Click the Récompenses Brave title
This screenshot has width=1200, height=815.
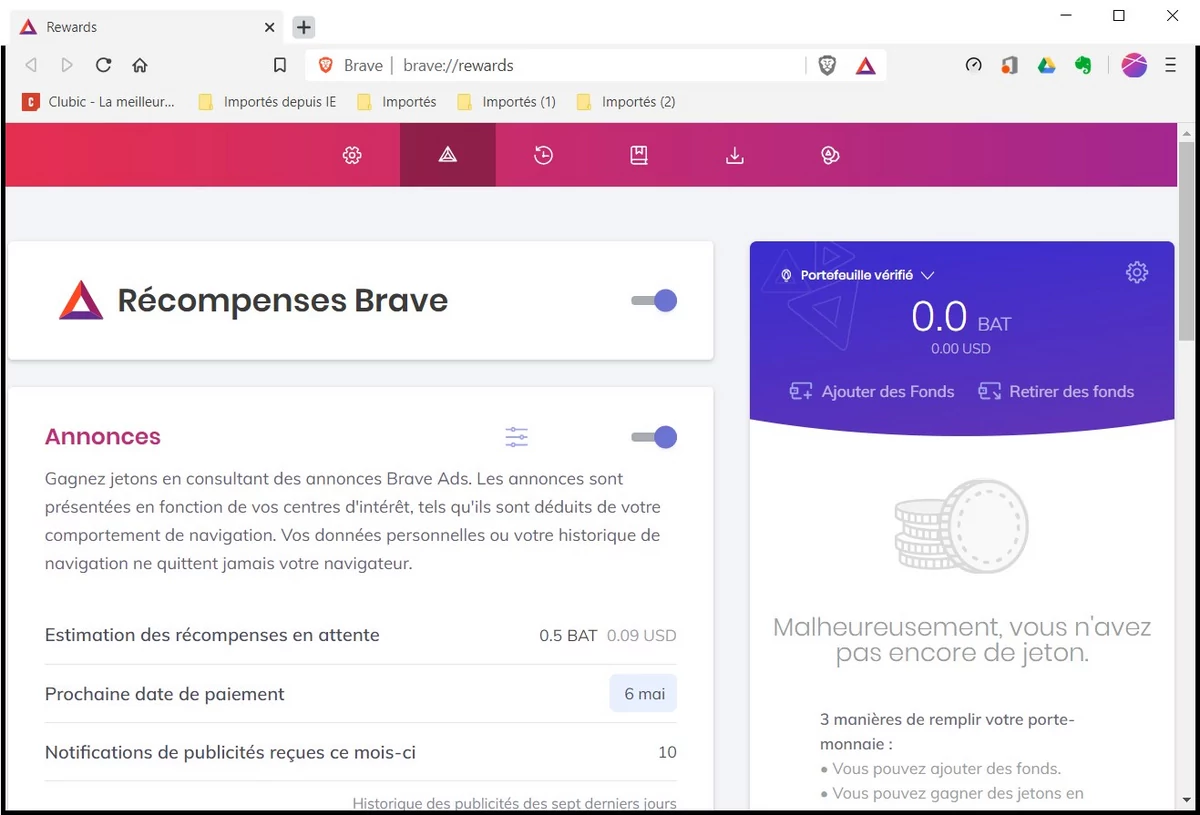click(x=283, y=300)
